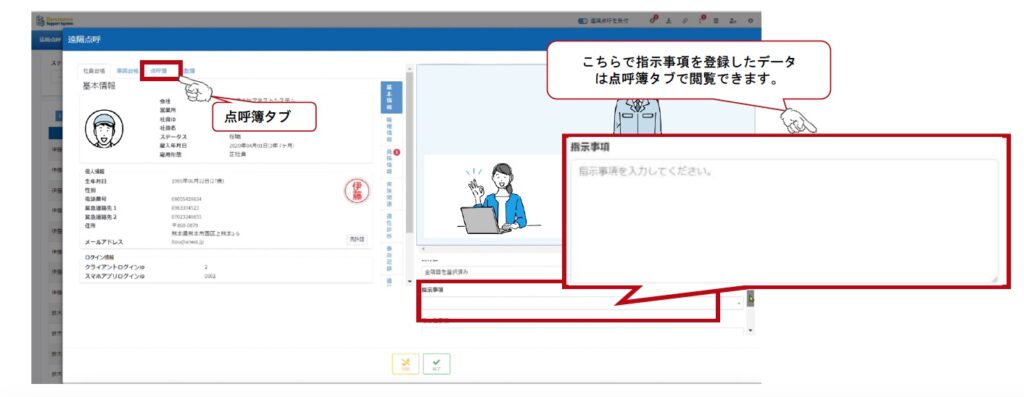
Task: Click the download icon in top bar
Action: 669,21
